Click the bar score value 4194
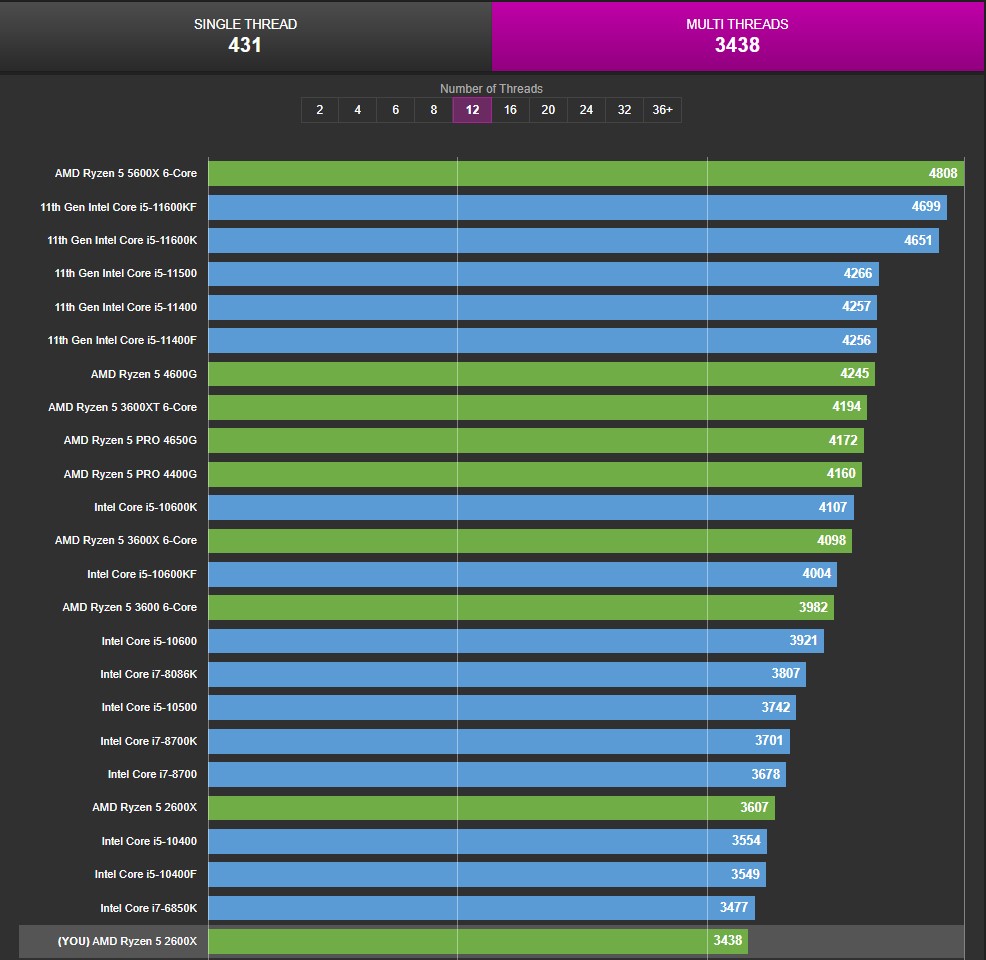 [846, 407]
